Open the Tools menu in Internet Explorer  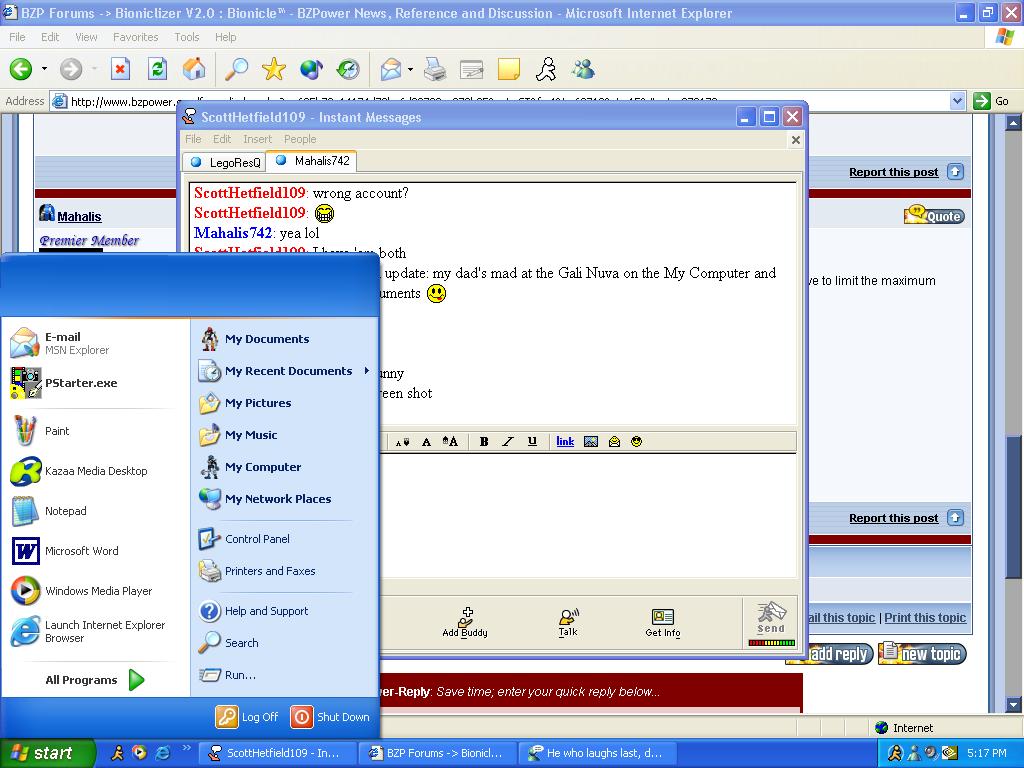coord(187,37)
